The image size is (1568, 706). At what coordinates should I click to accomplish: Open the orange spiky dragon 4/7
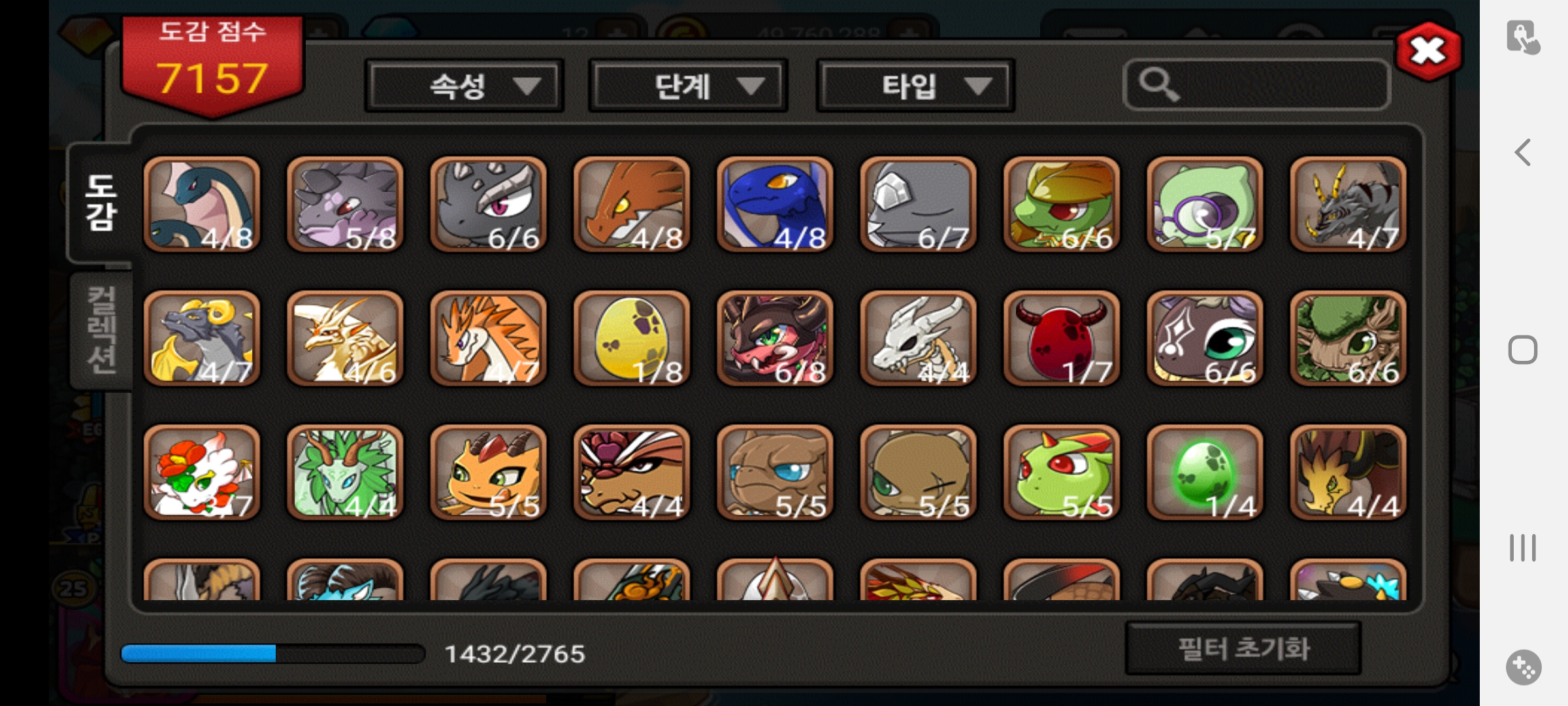[x=488, y=338]
